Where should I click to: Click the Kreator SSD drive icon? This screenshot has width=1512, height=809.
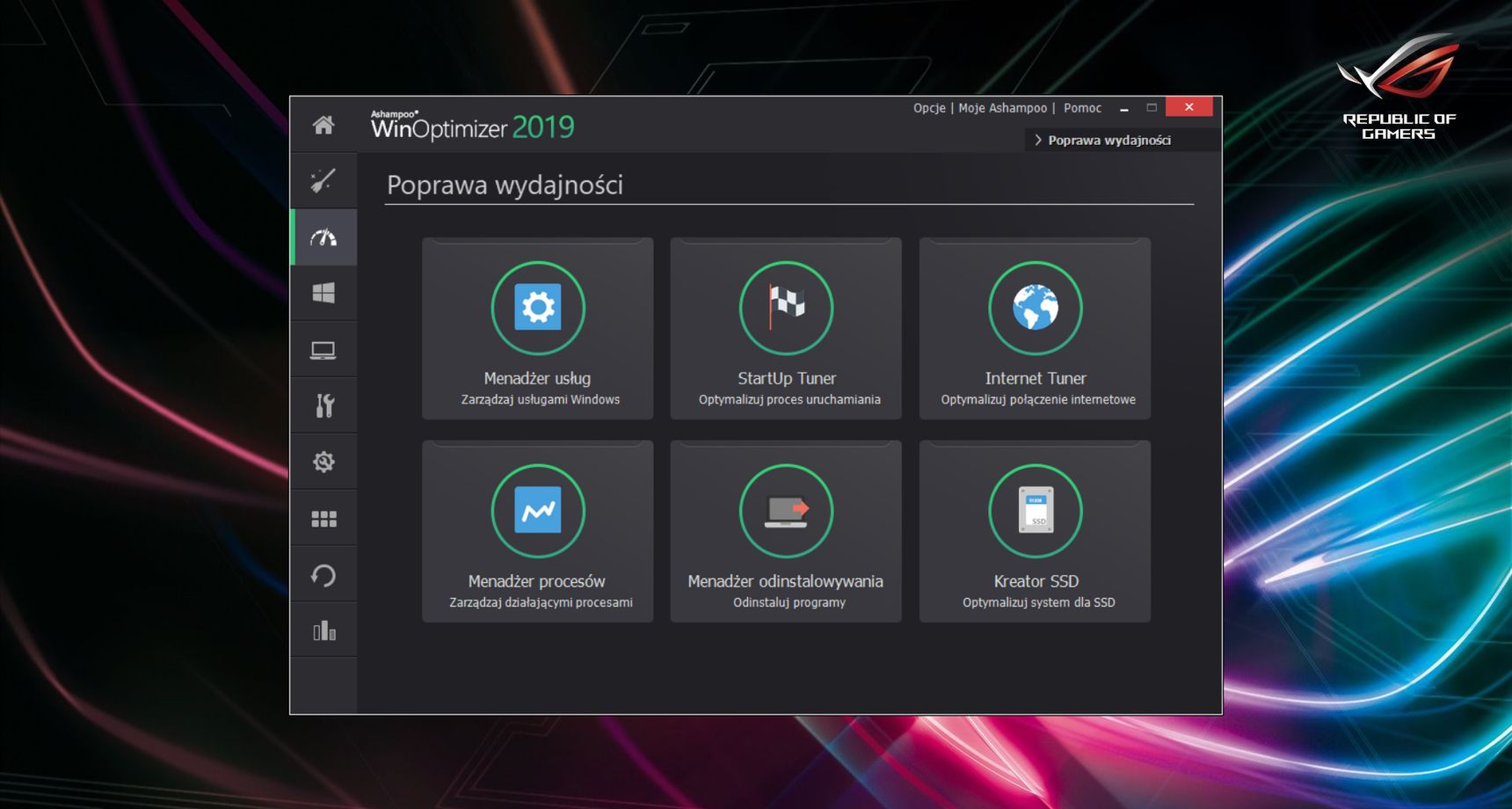point(1036,511)
